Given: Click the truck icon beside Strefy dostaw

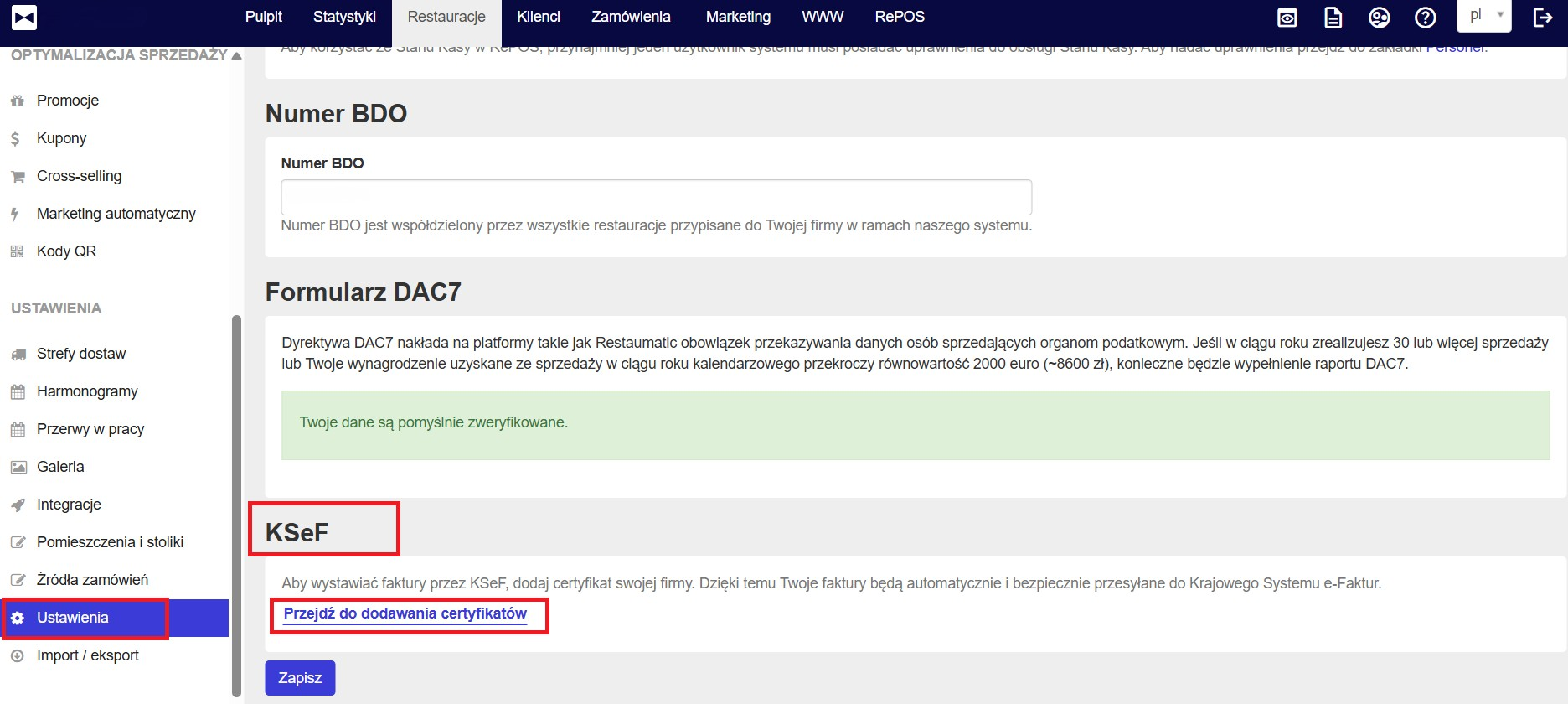Looking at the screenshot, I should pyautogui.click(x=18, y=355).
